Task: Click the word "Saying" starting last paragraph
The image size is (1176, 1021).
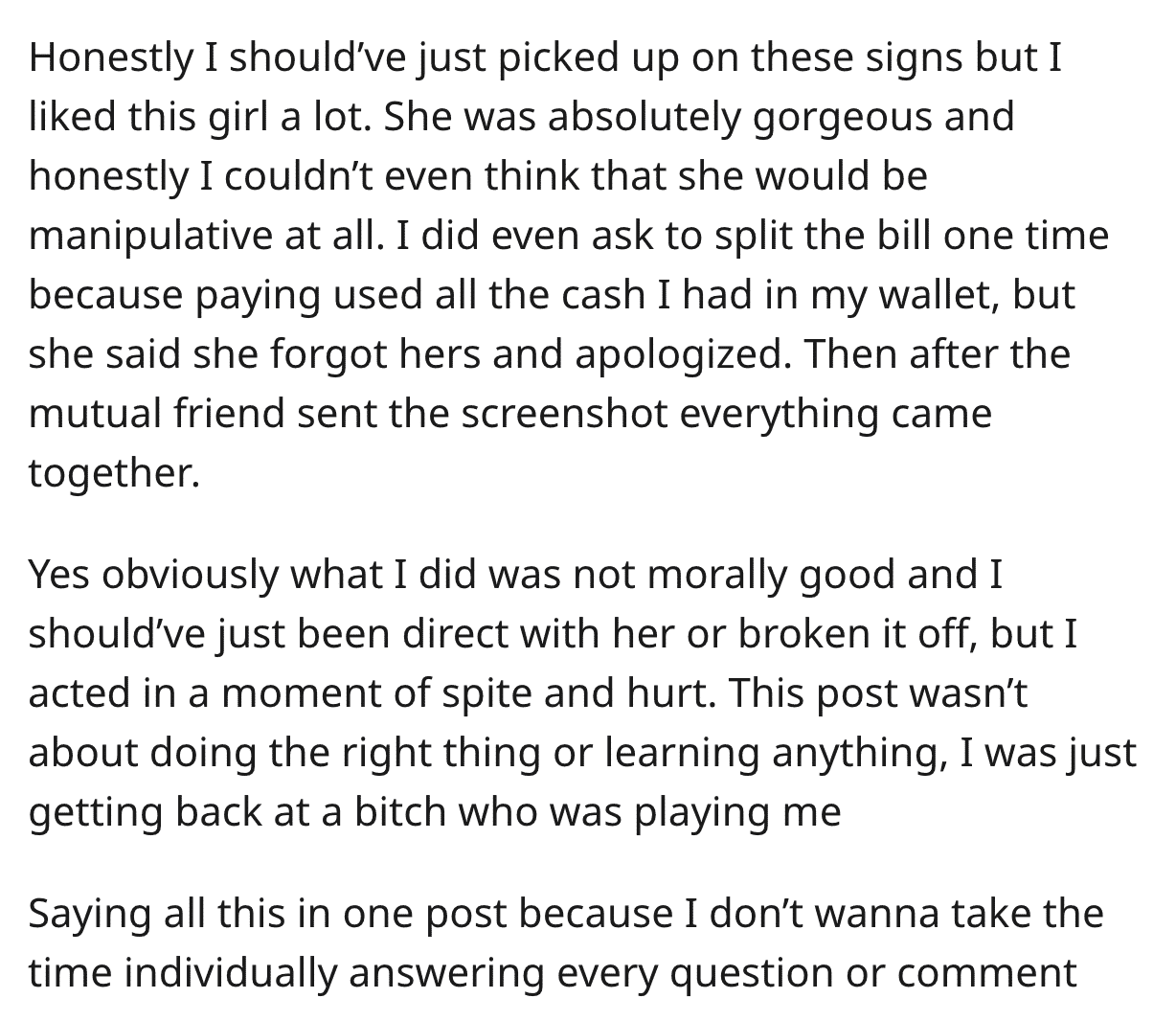Action: click(82, 914)
